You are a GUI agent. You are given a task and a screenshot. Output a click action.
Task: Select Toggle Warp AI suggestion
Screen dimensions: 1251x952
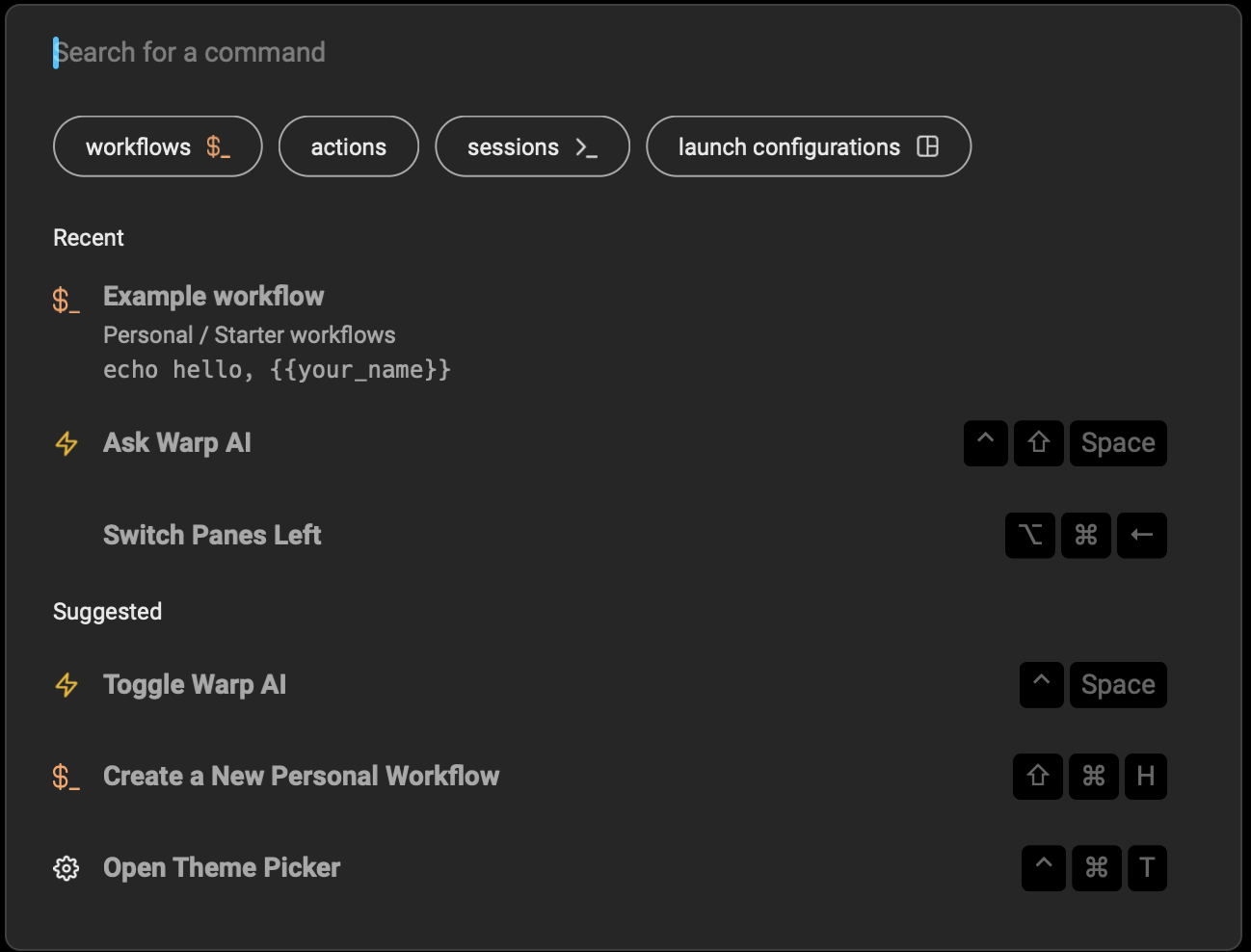coord(195,685)
